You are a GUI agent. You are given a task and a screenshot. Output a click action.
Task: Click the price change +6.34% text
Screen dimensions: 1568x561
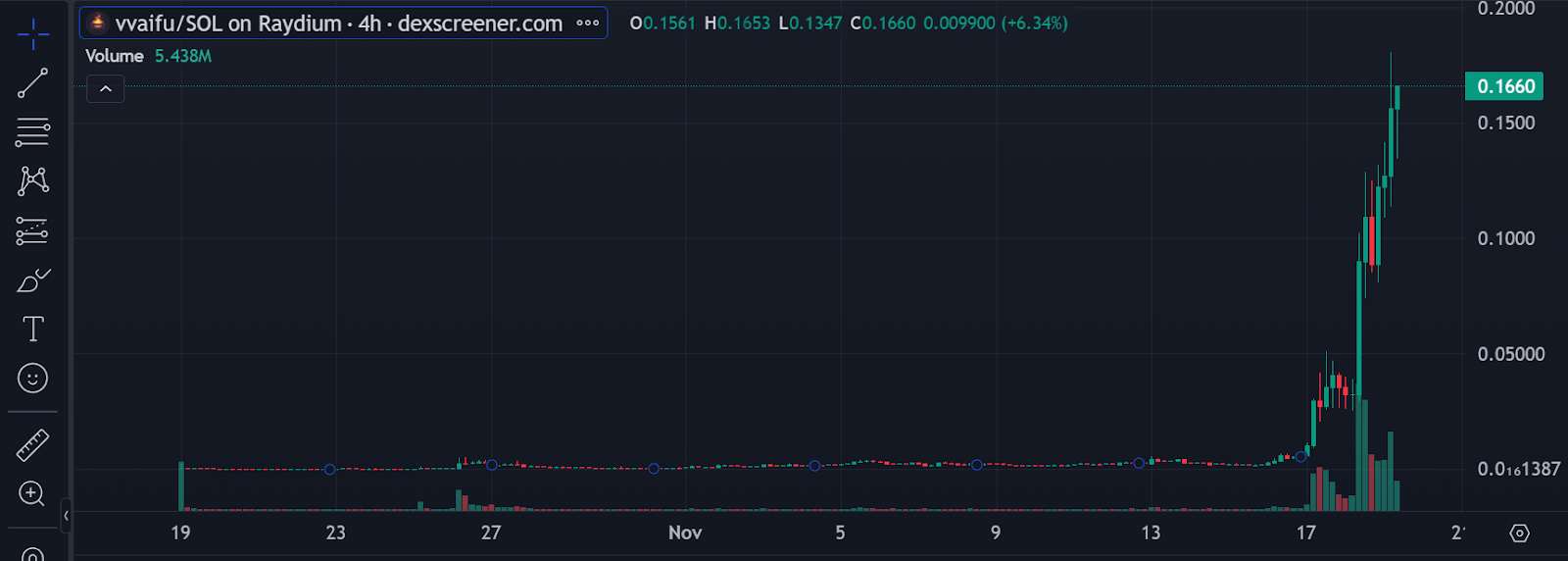tap(1035, 23)
